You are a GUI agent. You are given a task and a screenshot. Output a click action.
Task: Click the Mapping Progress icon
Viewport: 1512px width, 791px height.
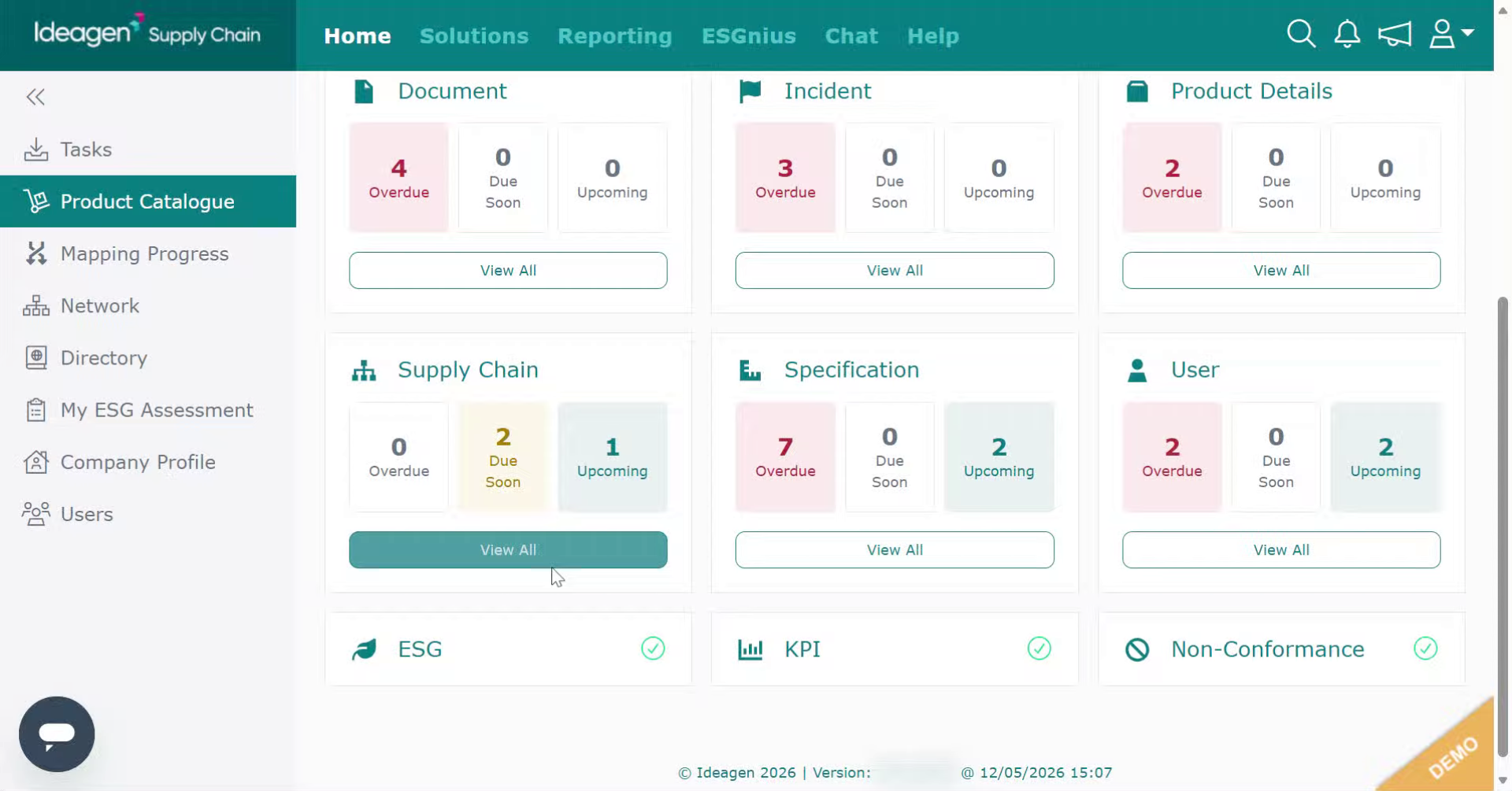point(36,253)
